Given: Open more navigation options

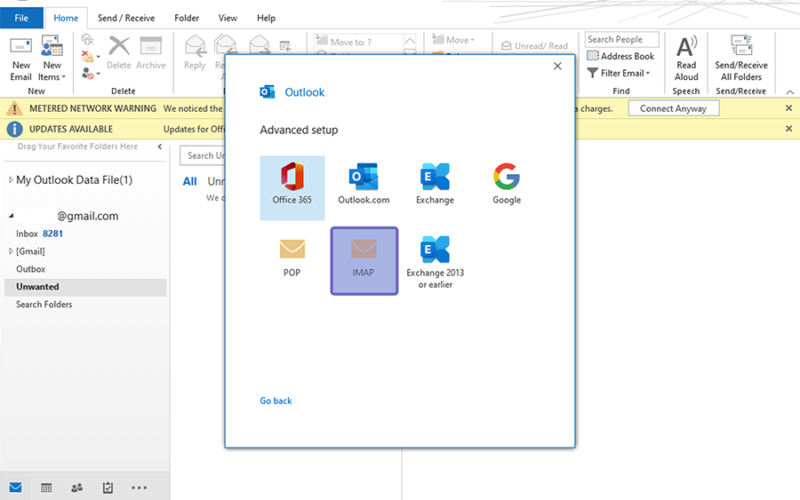Looking at the screenshot, I should pos(139,488).
